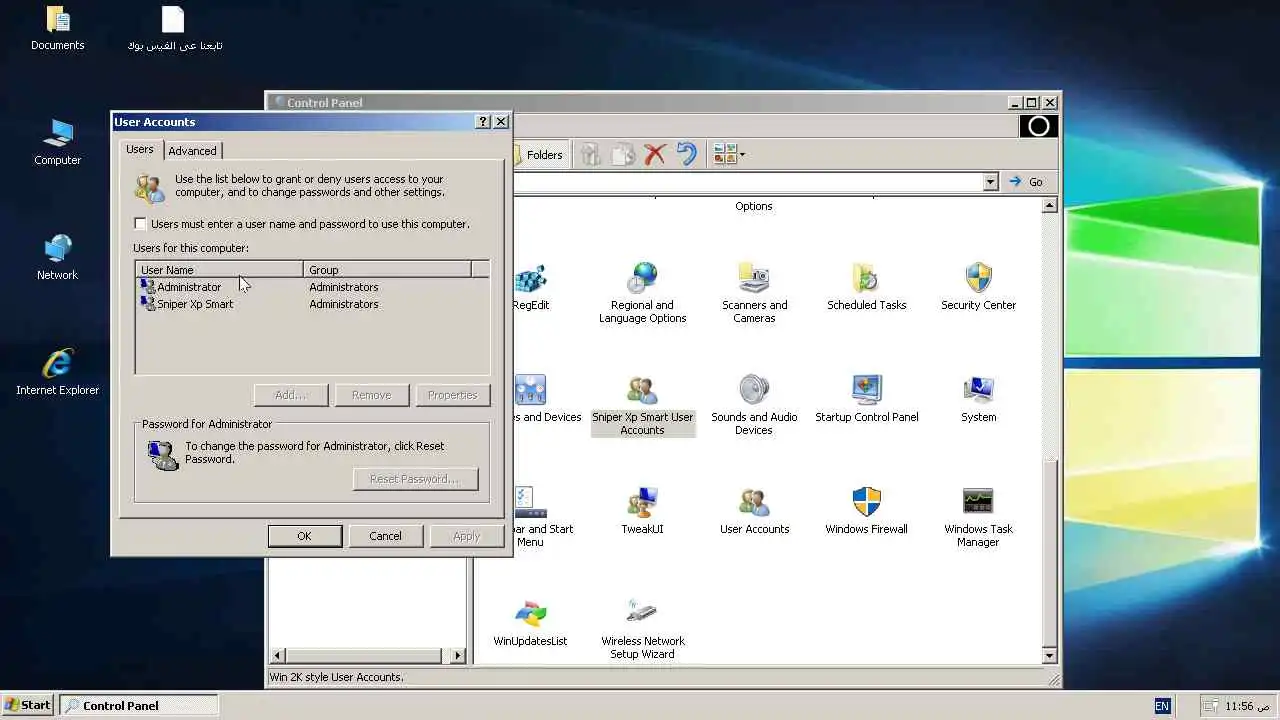This screenshot has width=1280, height=720.
Task: Click the Go button by address bar
Action: [x=1026, y=182]
